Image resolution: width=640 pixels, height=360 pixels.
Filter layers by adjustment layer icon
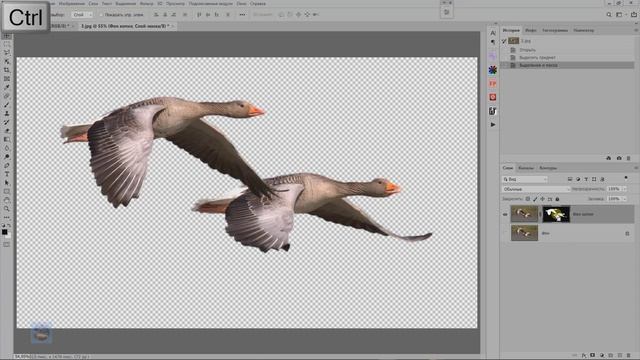point(578,179)
